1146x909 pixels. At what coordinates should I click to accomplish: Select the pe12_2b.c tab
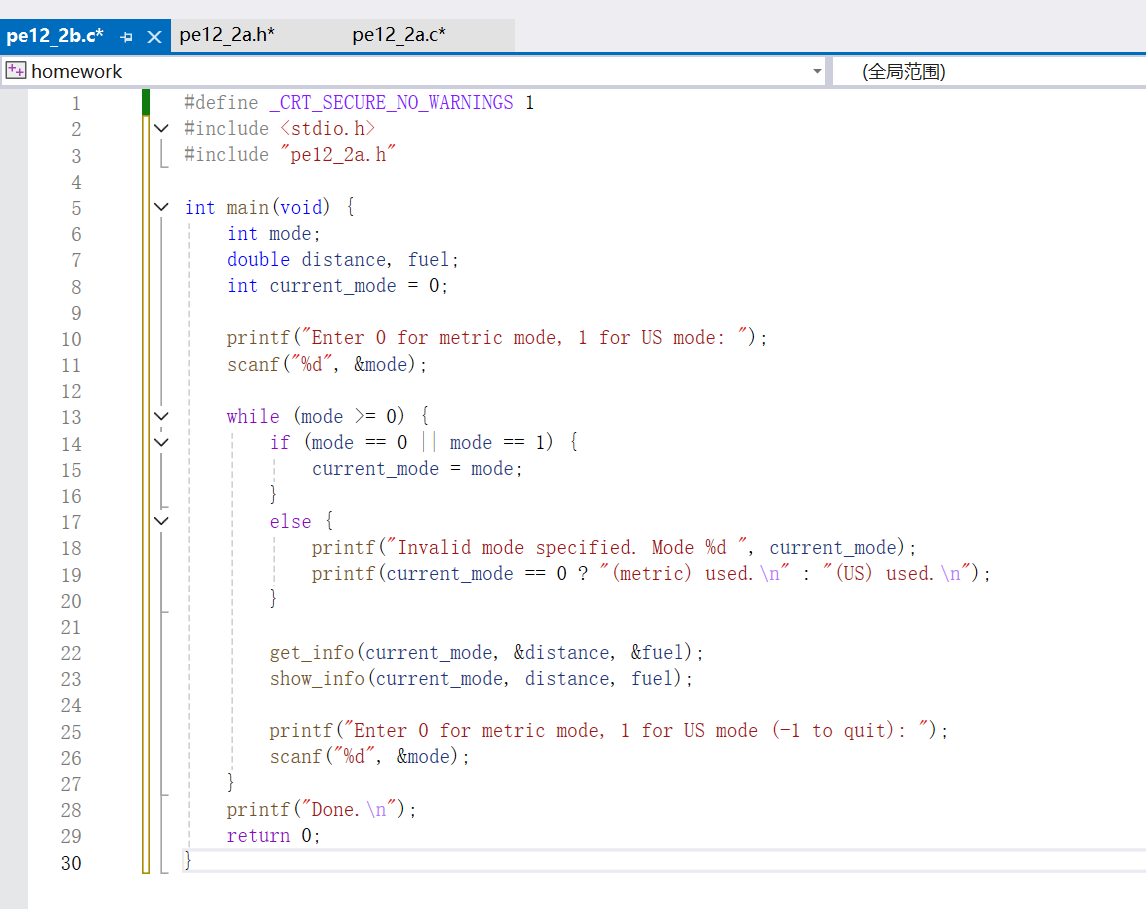55,35
